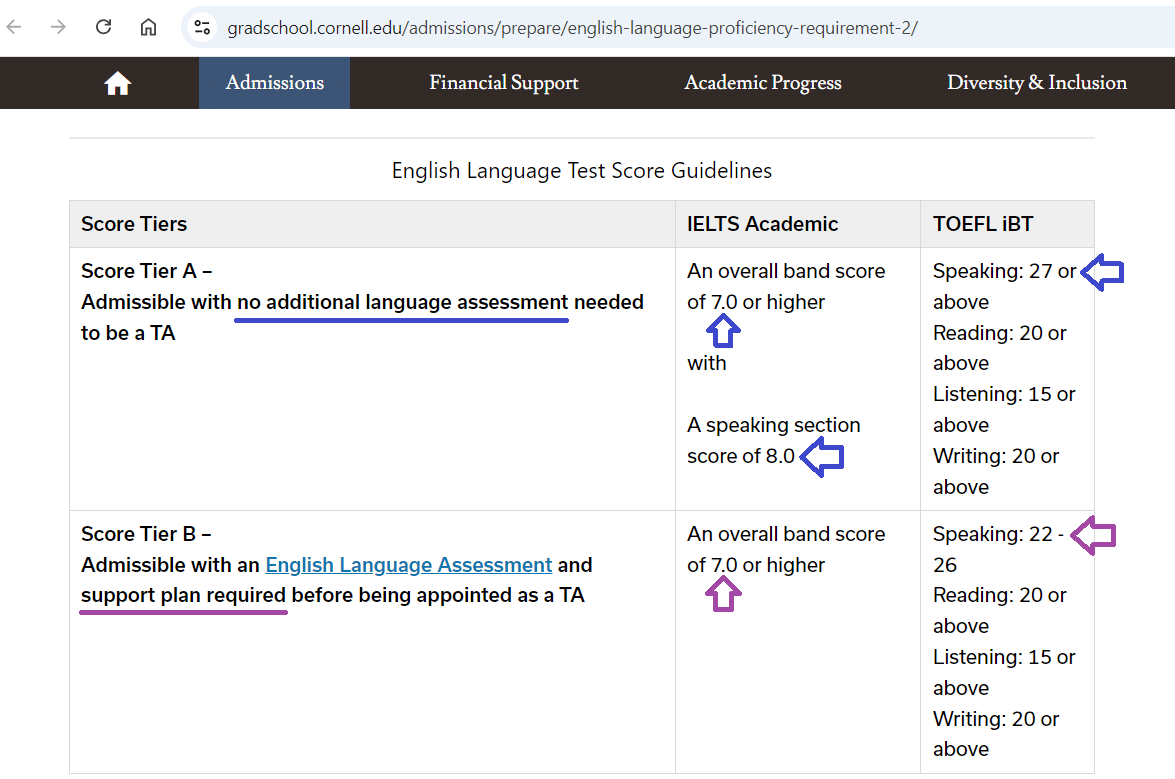Click Tier A 'Reading: 20 or above' text
Viewport: 1175px width, 779px height.
(1000, 348)
